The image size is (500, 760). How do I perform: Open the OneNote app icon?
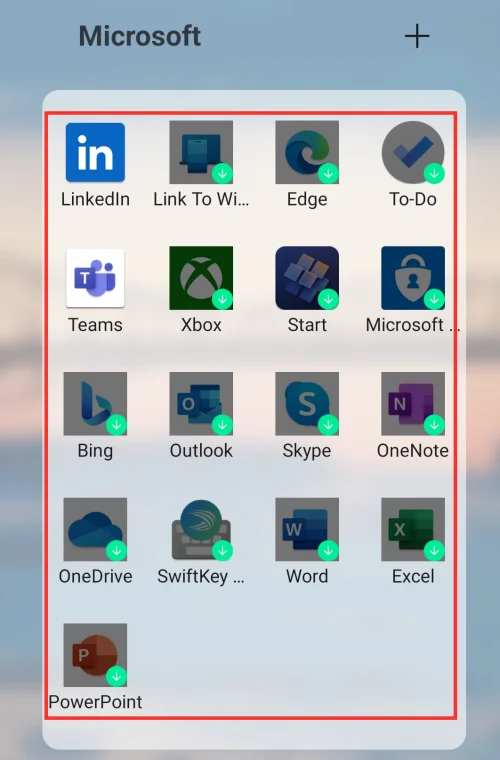point(413,403)
